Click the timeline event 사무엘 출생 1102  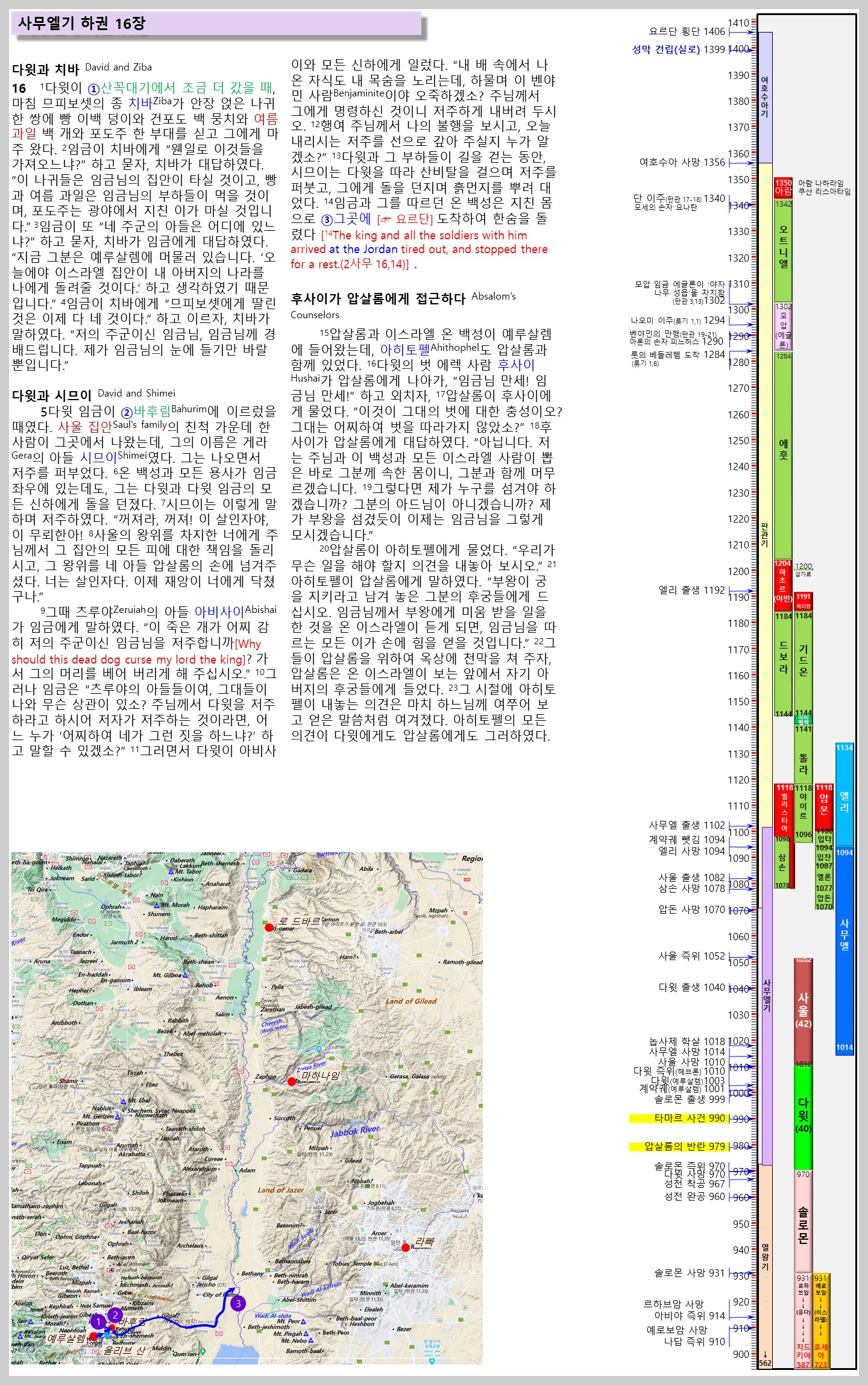coord(687,824)
